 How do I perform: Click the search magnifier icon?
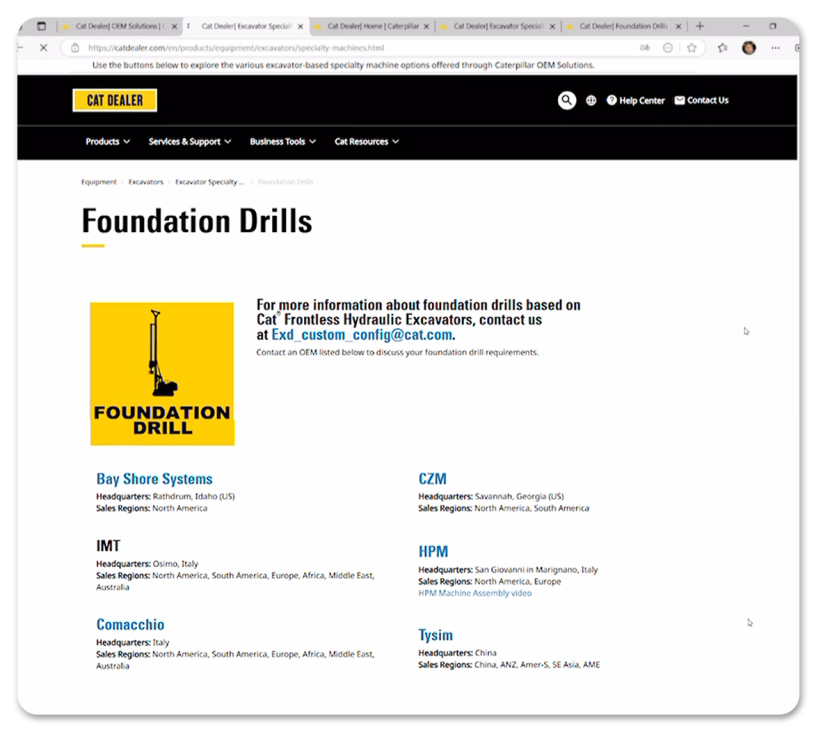[567, 100]
